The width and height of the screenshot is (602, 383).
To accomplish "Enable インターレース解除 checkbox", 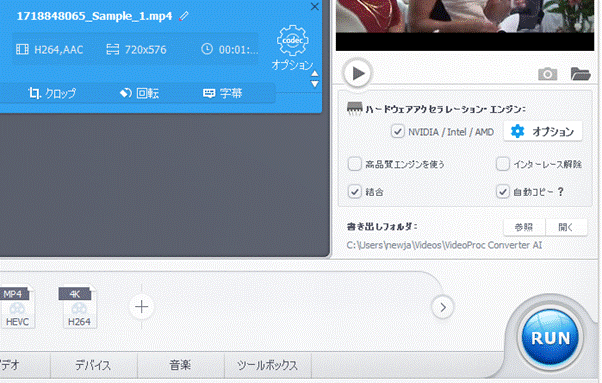I will pyautogui.click(x=503, y=164).
